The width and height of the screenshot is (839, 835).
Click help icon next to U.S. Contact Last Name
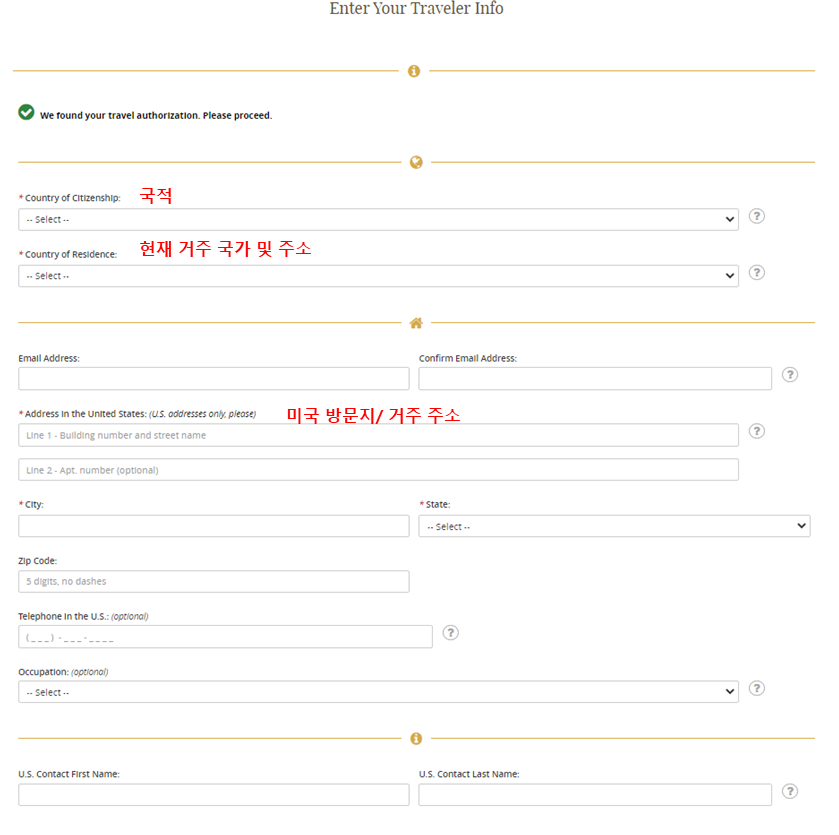tap(790, 791)
